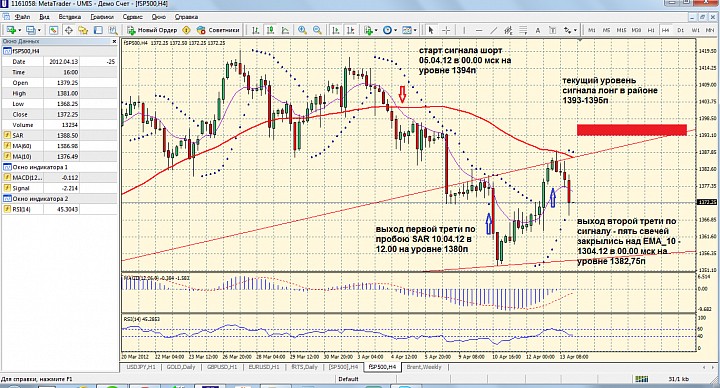
Task: Select the Crosshair cursor tool
Action: pos(446,30)
